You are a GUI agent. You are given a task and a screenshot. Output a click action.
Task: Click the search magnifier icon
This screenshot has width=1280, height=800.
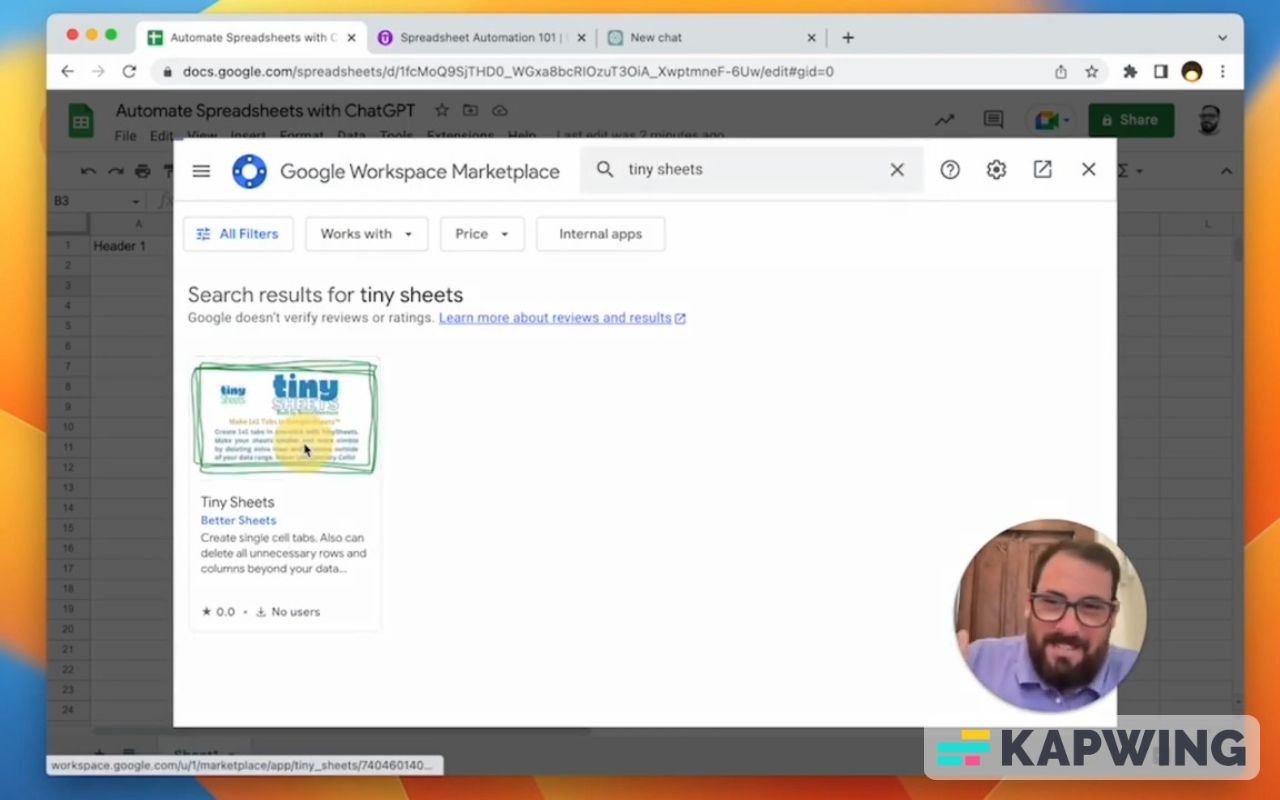605,170
